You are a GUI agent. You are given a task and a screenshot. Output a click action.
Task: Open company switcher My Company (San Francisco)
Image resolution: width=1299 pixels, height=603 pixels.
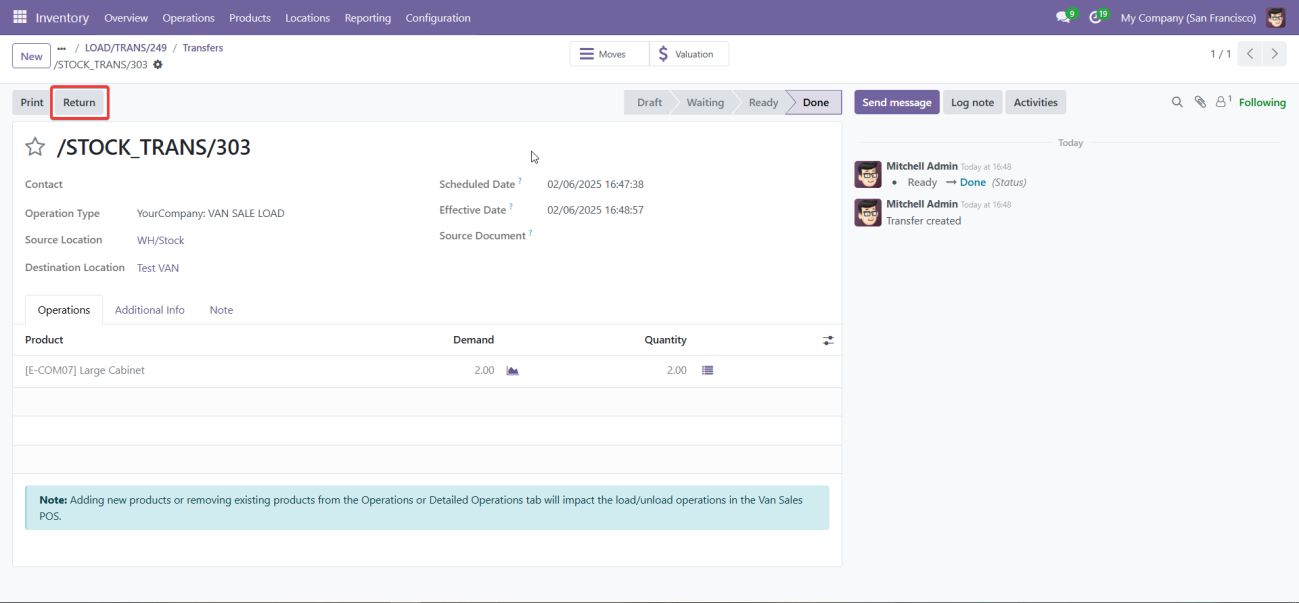click(x=1188, y=18)
